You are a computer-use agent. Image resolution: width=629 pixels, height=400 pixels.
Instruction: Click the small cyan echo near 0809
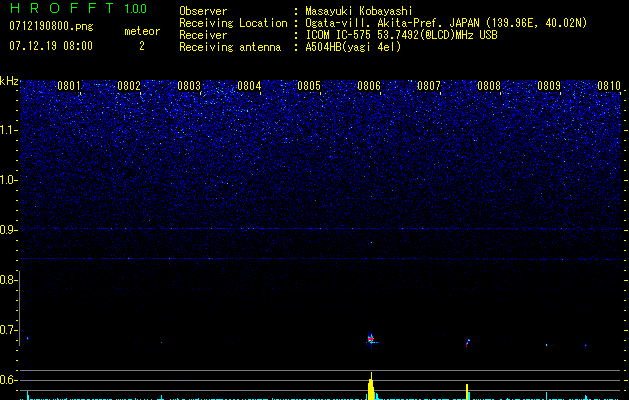click(546, 345)
